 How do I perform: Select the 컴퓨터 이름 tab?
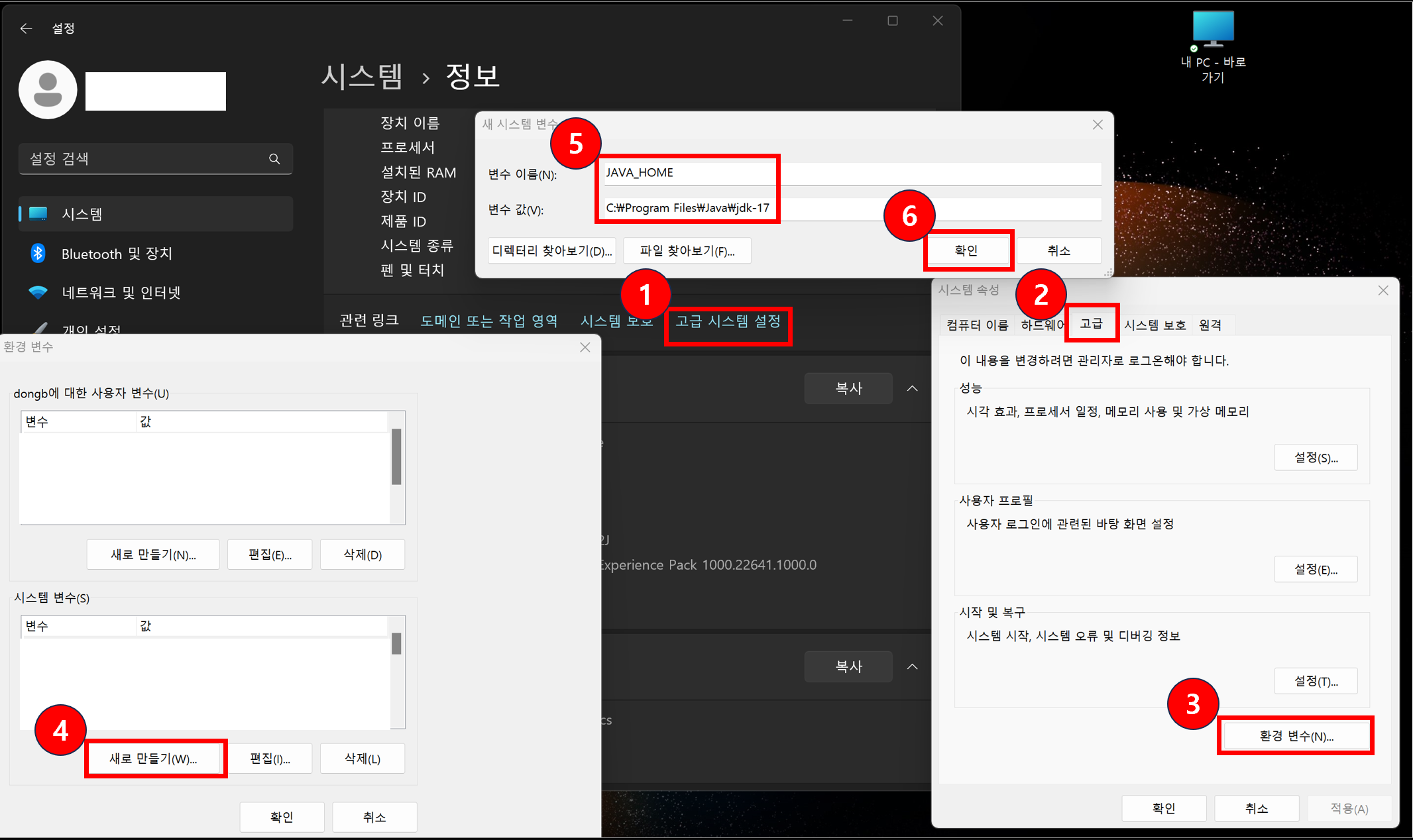977,325
